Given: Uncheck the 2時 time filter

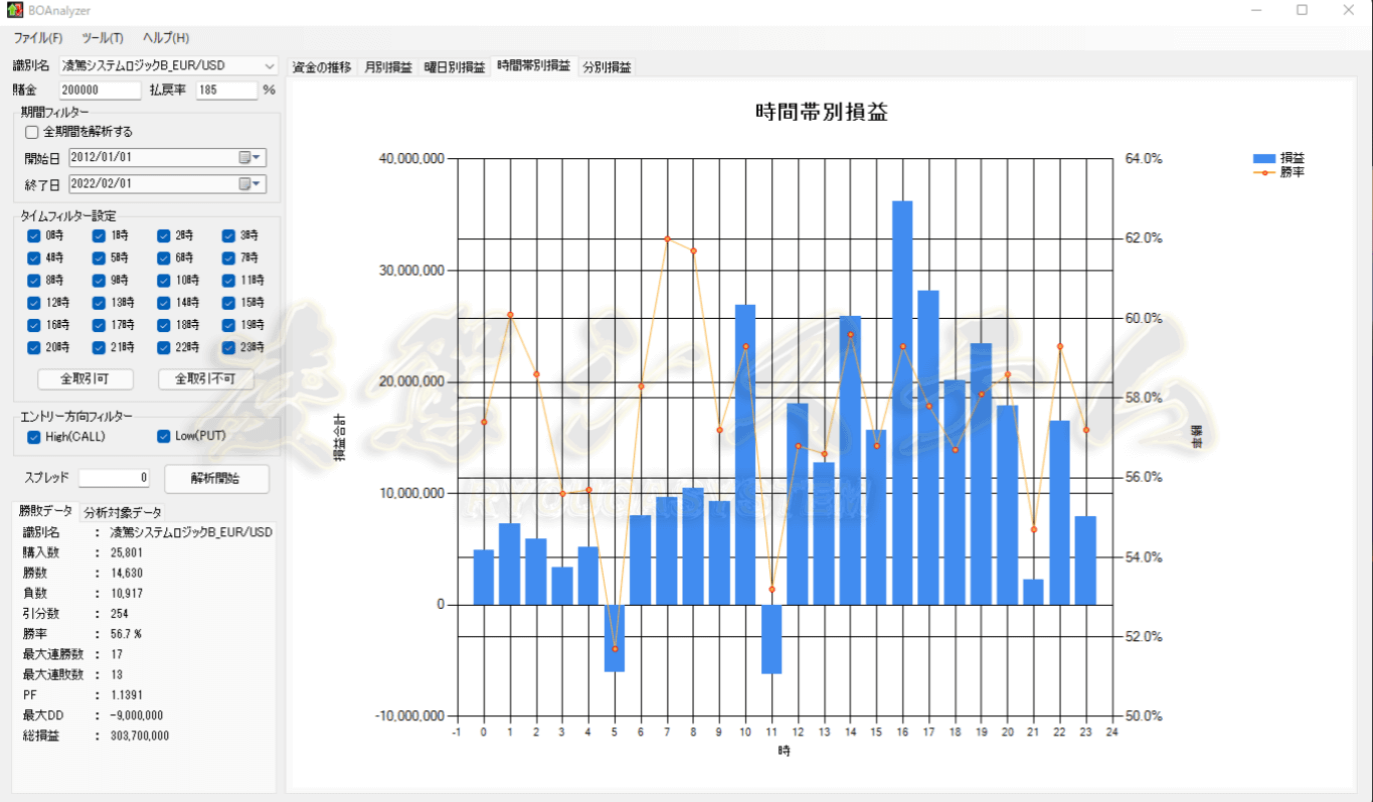Looking at the screenshot, I should (164, 236).
